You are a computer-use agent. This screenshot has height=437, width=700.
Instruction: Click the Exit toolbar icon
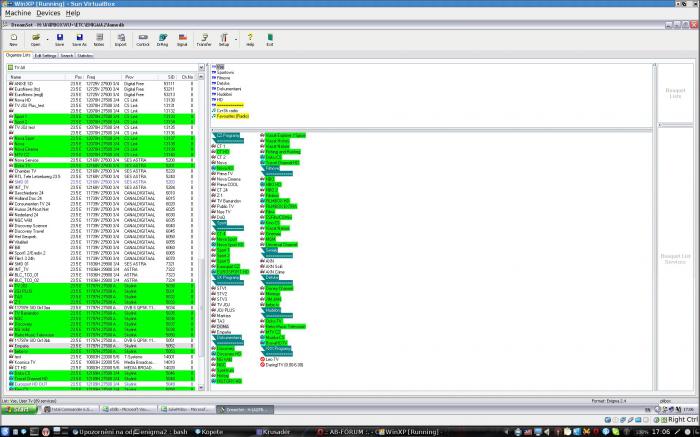click(270, 40)
